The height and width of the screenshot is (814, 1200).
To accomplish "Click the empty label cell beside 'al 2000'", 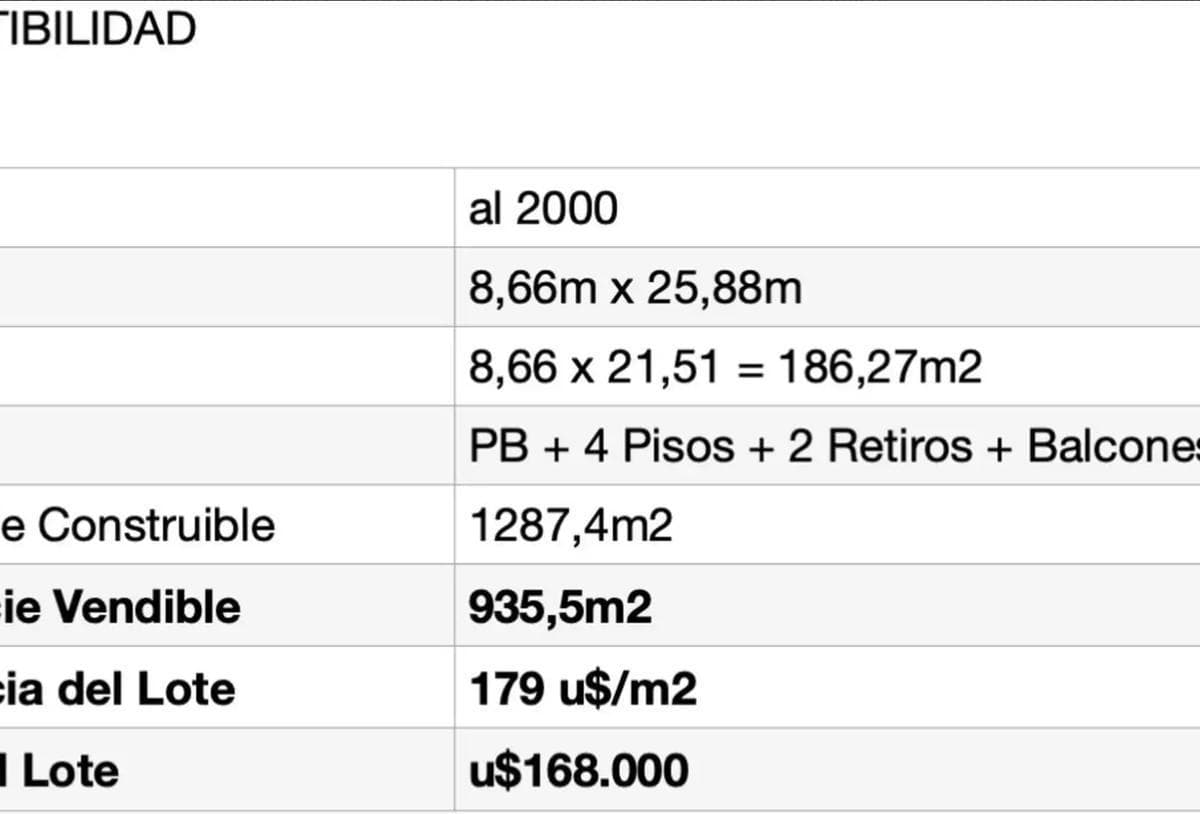I will [x=225, y=209].
